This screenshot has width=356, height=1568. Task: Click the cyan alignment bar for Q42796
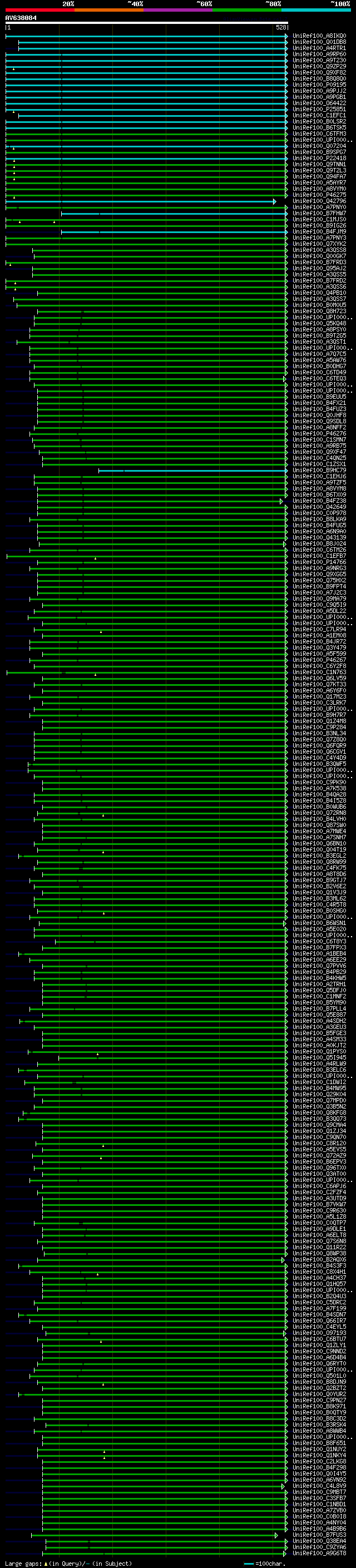141,201
